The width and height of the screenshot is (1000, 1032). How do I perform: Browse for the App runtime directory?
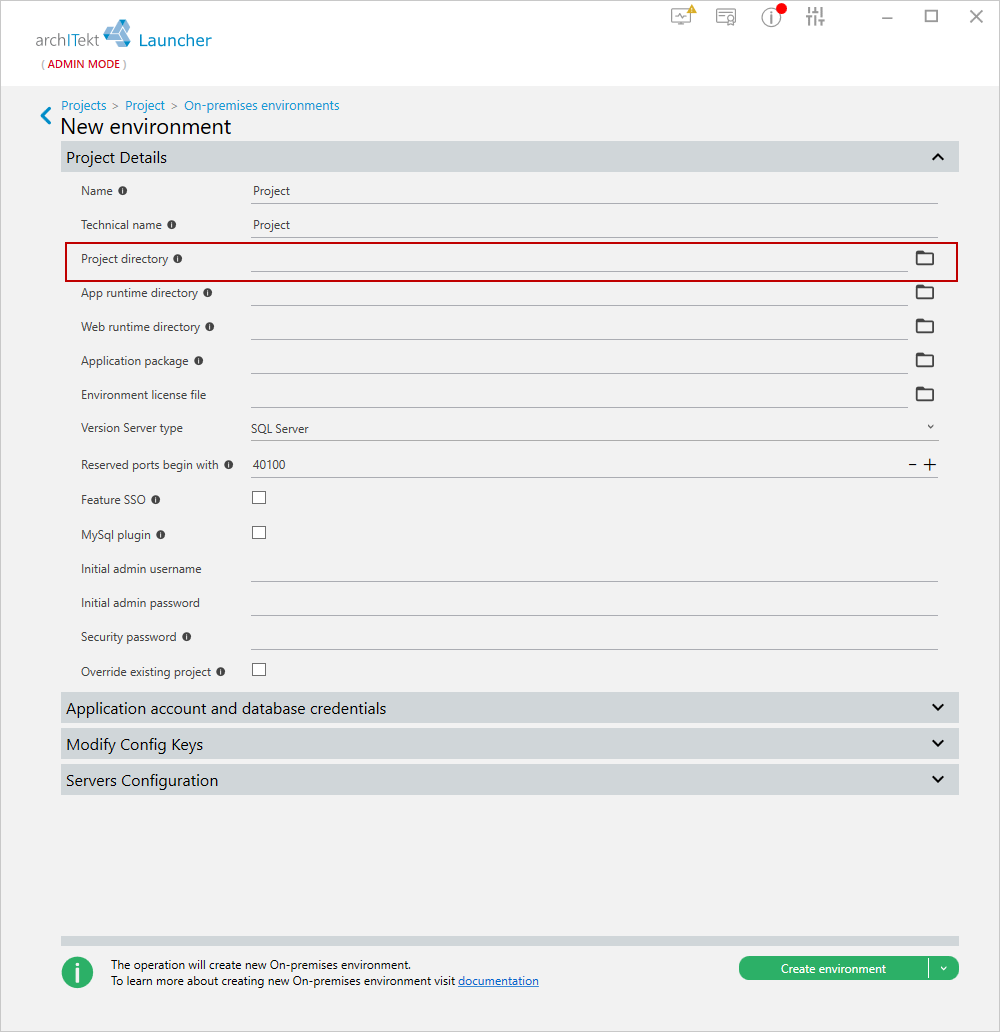925,292
